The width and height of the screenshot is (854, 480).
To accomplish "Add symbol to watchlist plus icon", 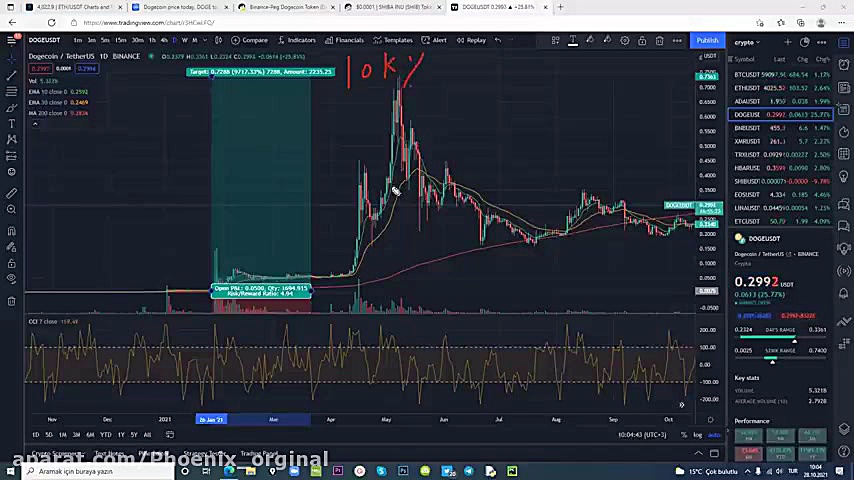I will [x=788, y=42].
